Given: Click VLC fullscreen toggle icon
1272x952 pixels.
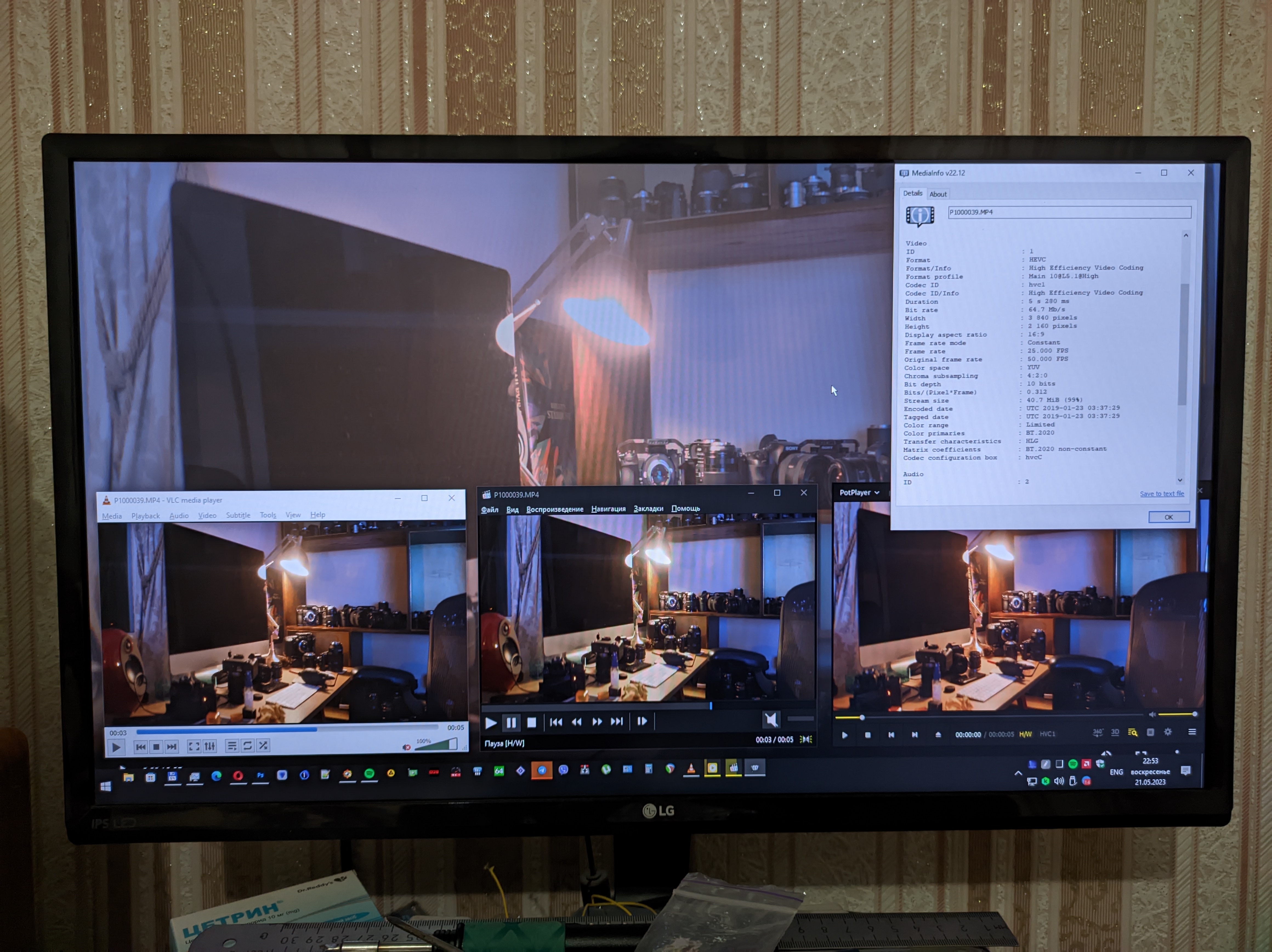Looking at the screenshot, I should [x=194, y=746].
